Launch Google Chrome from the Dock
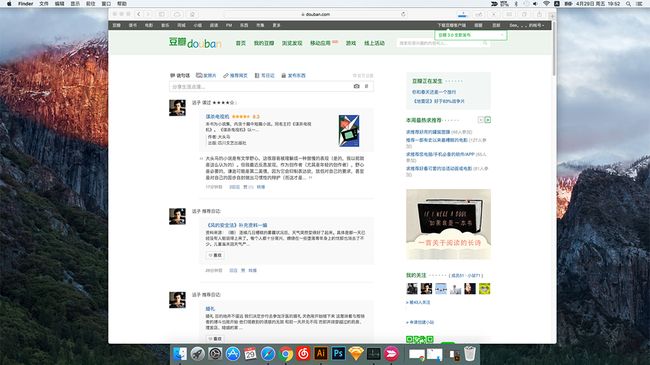The height and width of the screenshot is (365, 650). tap(286, 354)
